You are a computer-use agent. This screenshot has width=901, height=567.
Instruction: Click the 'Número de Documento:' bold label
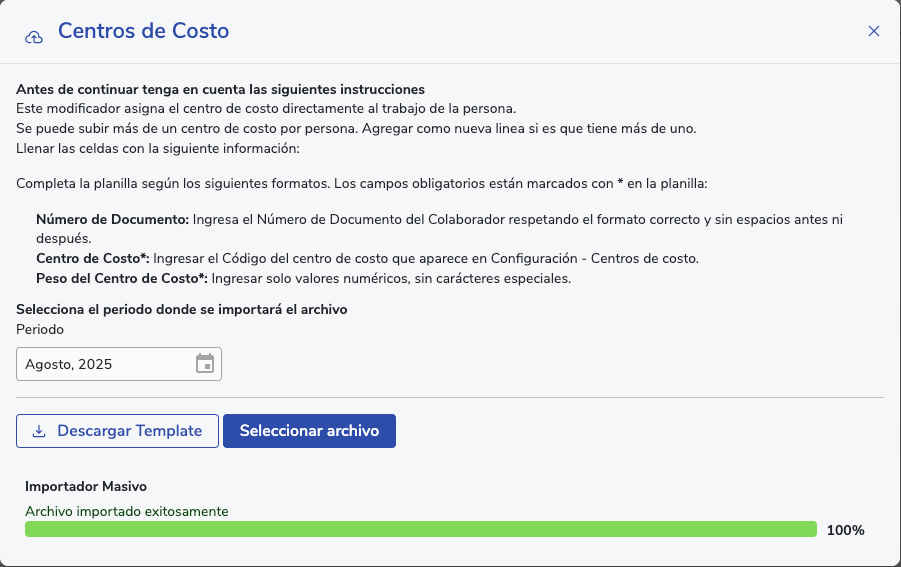coord(112,218)
